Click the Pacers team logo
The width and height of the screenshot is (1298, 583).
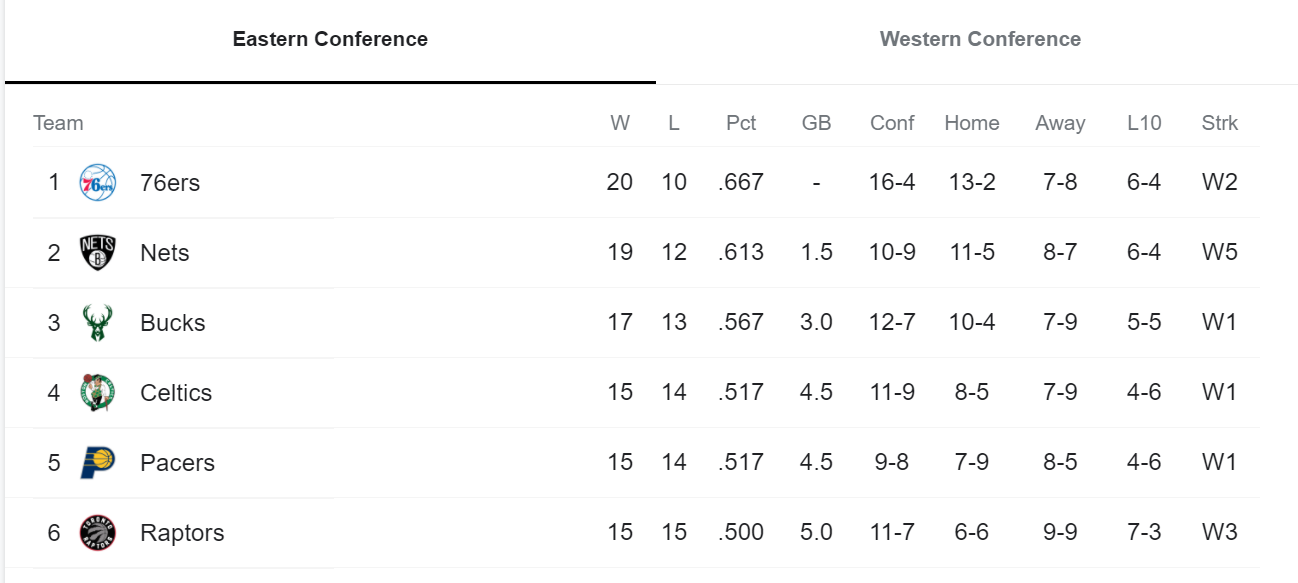pos(98,463)
